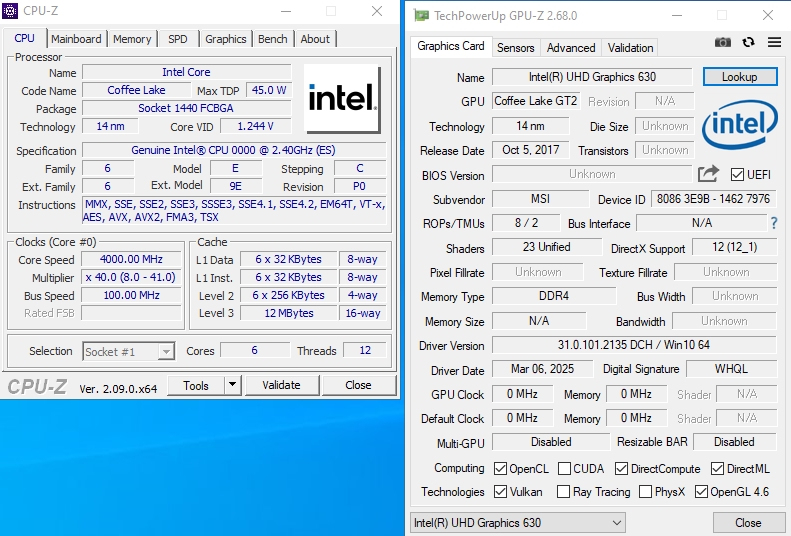The height and width of the screenshot is (536, 791).
Task: Switch to the Bench tab
Action: click(272, 39)
